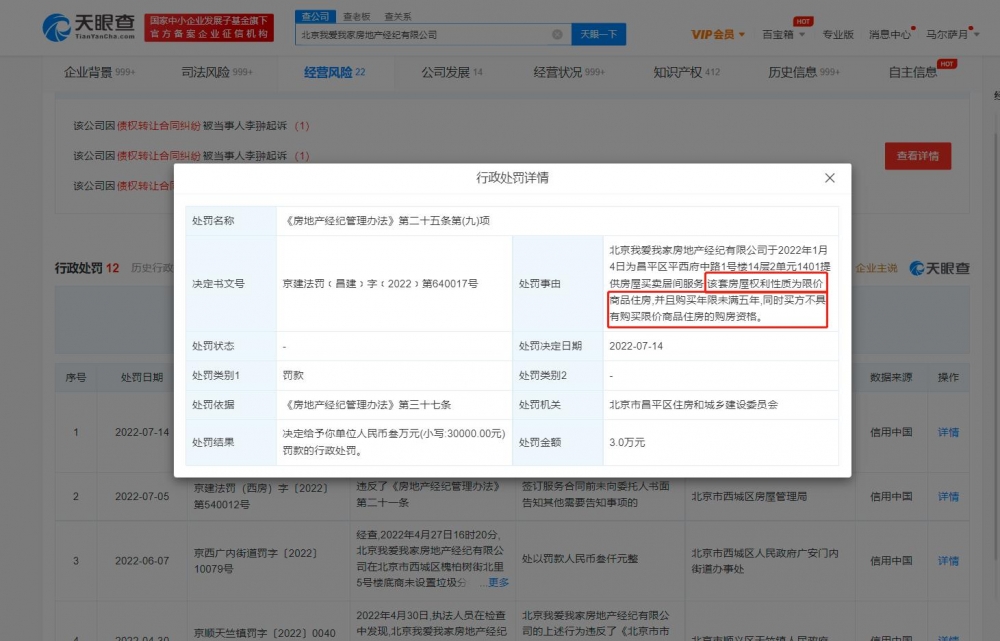Click the 处罚决定日期 value 2022-07-14 in dialog

[x=636, y=346]
